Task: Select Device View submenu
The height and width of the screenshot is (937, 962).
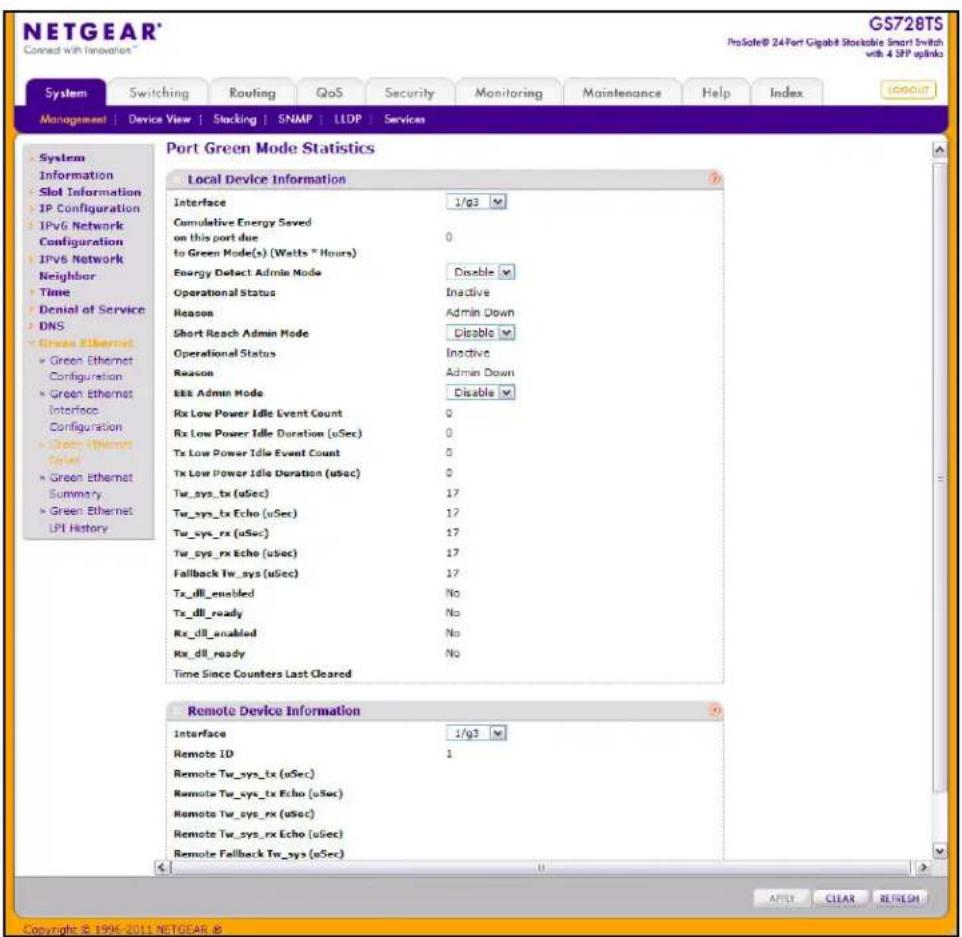Action: click(x=160, y=120)
